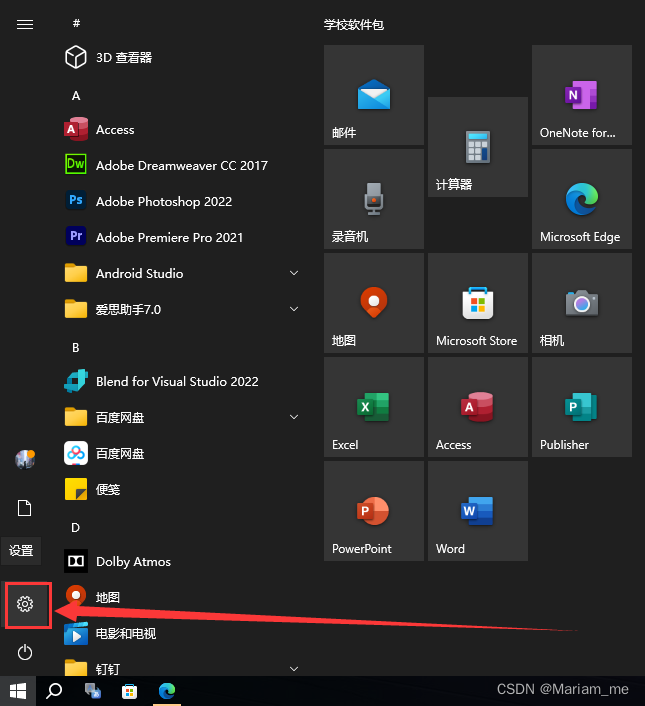
Task: Open Settings gear icon in sidebar
Action: pos(25,604)
